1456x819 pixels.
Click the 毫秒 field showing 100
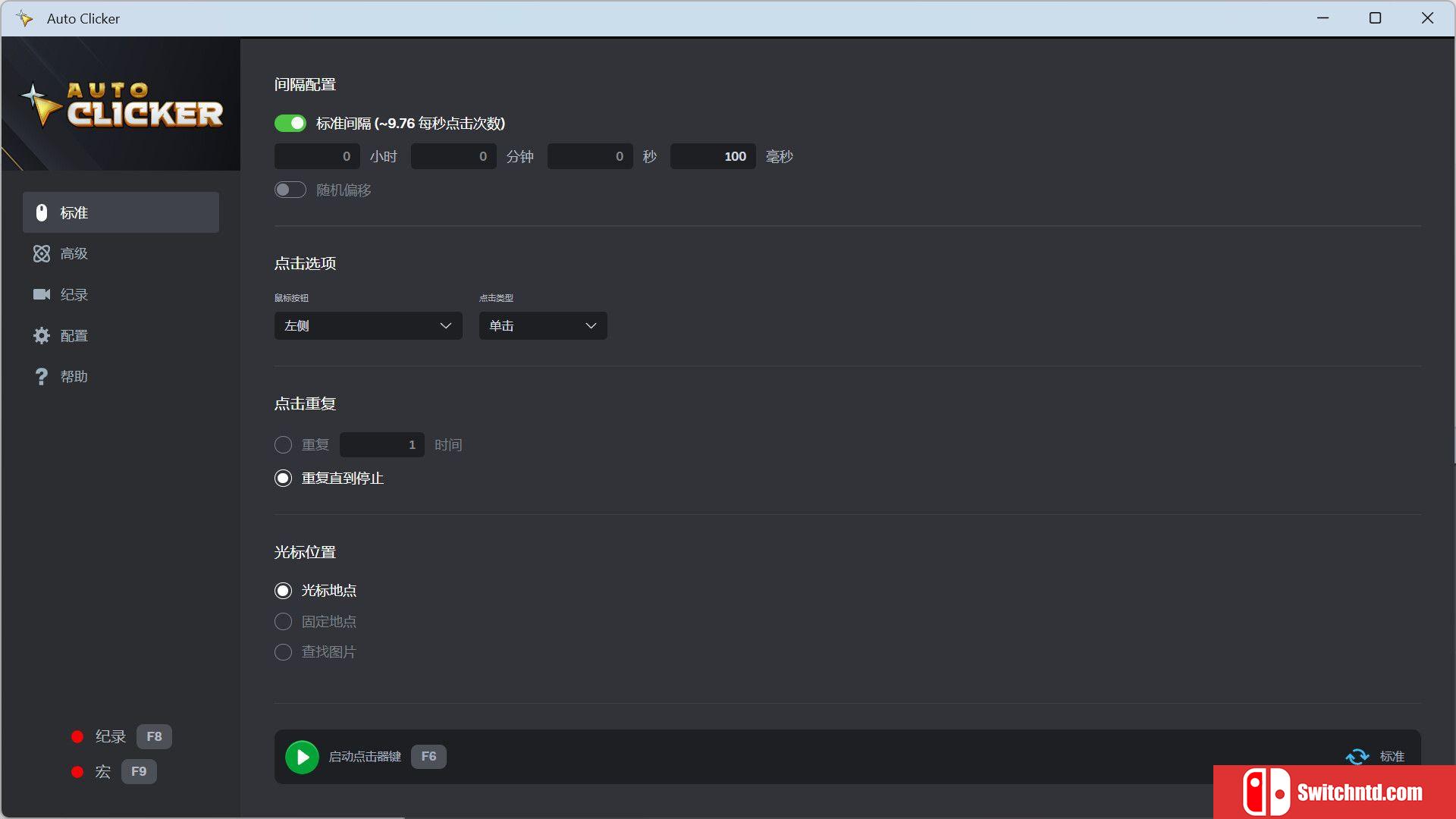(713, 156)
